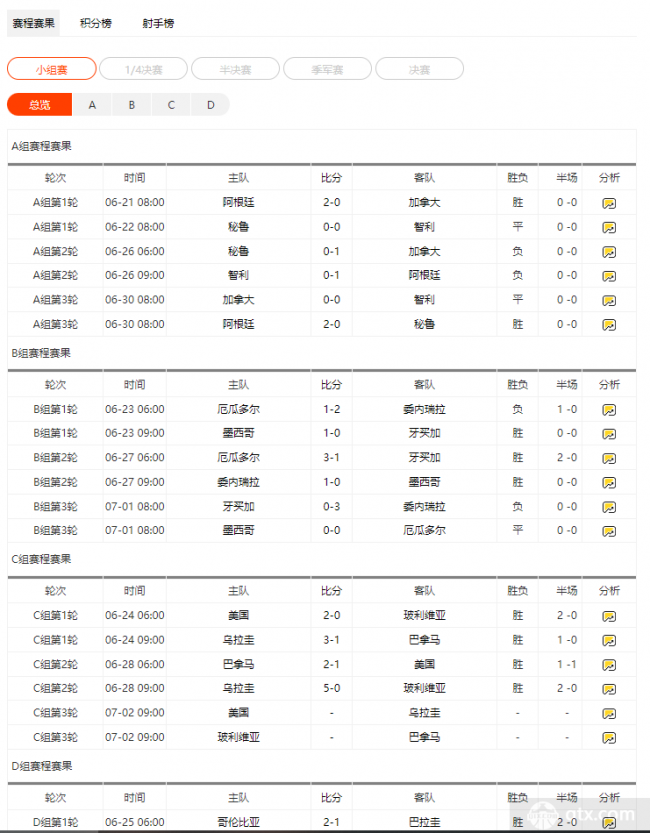Open analysis icon for 乌拉圭 vs 玻利维亚 match
This screenshot has width=650, height=833.
(x=609, y=688)
